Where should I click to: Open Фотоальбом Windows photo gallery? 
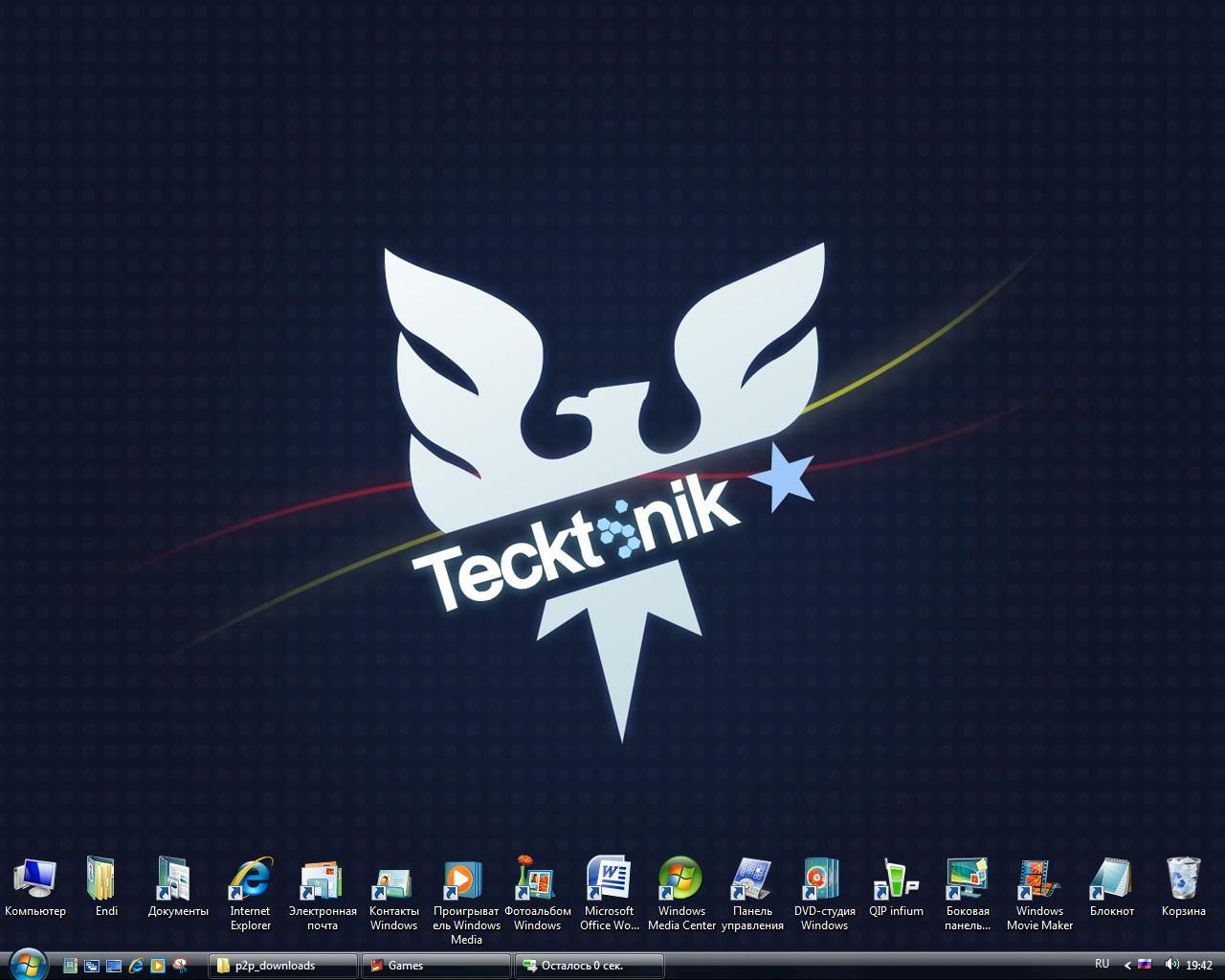click(537, 880)
